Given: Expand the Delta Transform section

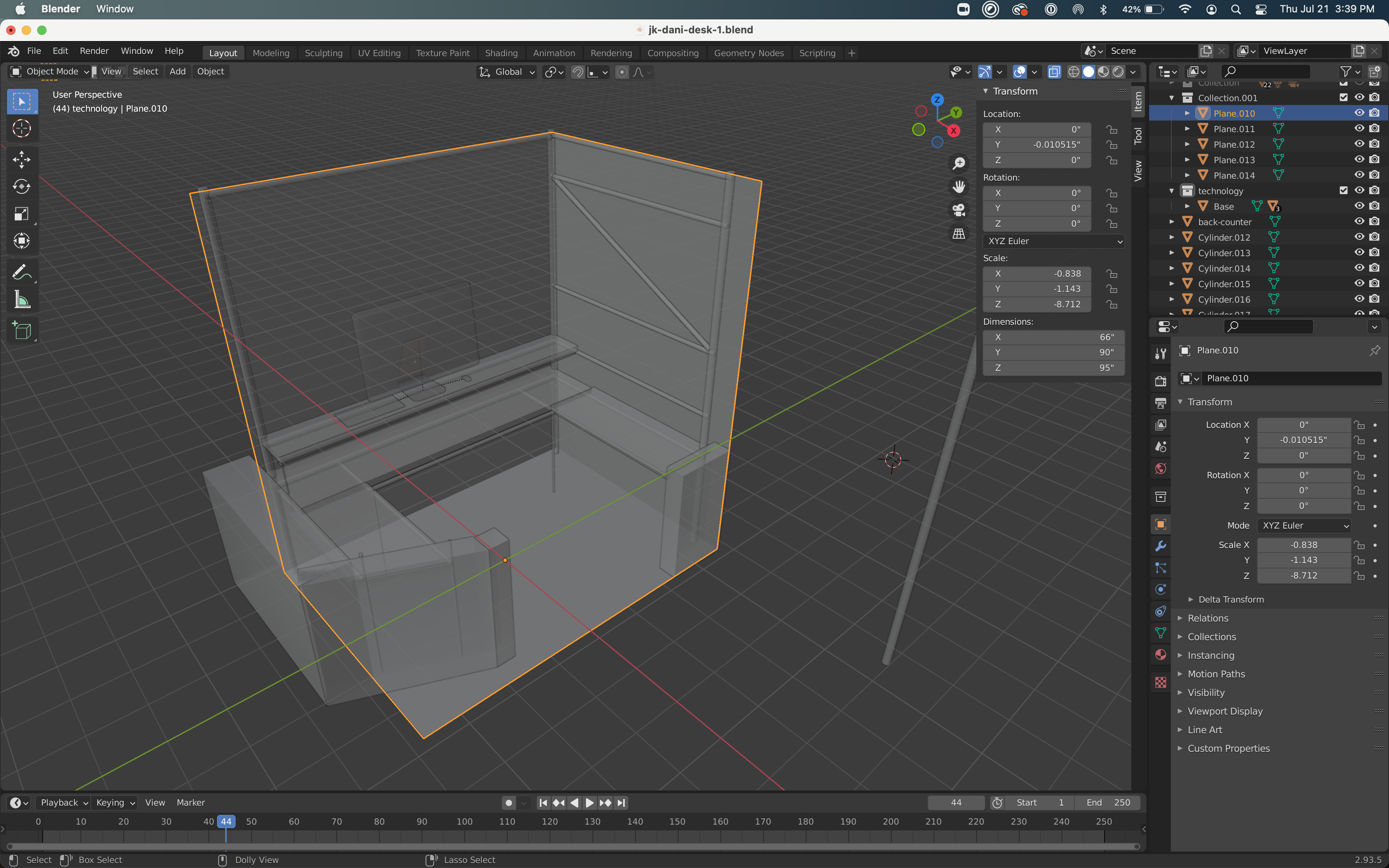Looking at the screenshot, I should 1230,599.
